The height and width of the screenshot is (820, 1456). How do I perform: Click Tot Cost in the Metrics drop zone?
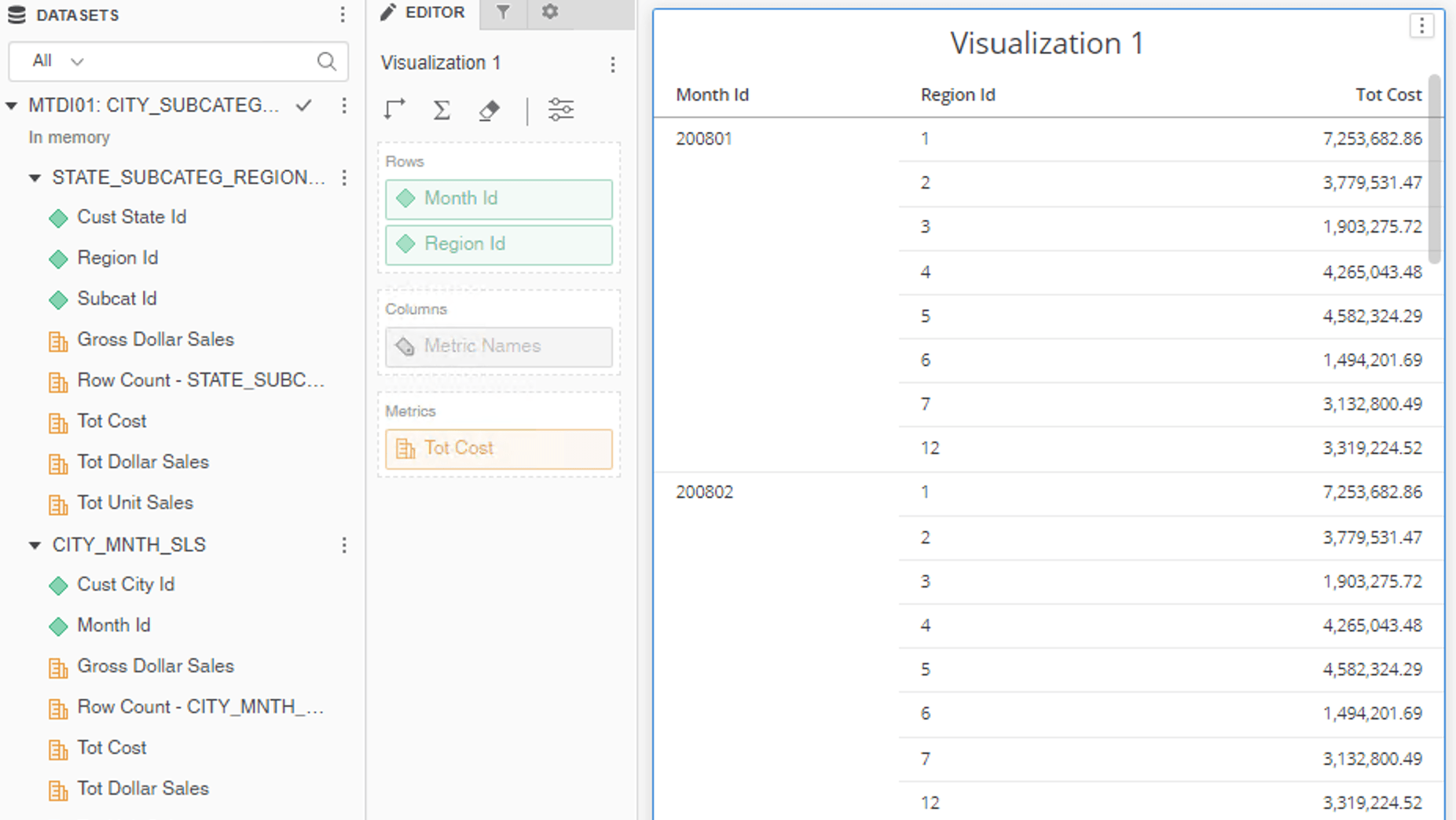point(499,448)
